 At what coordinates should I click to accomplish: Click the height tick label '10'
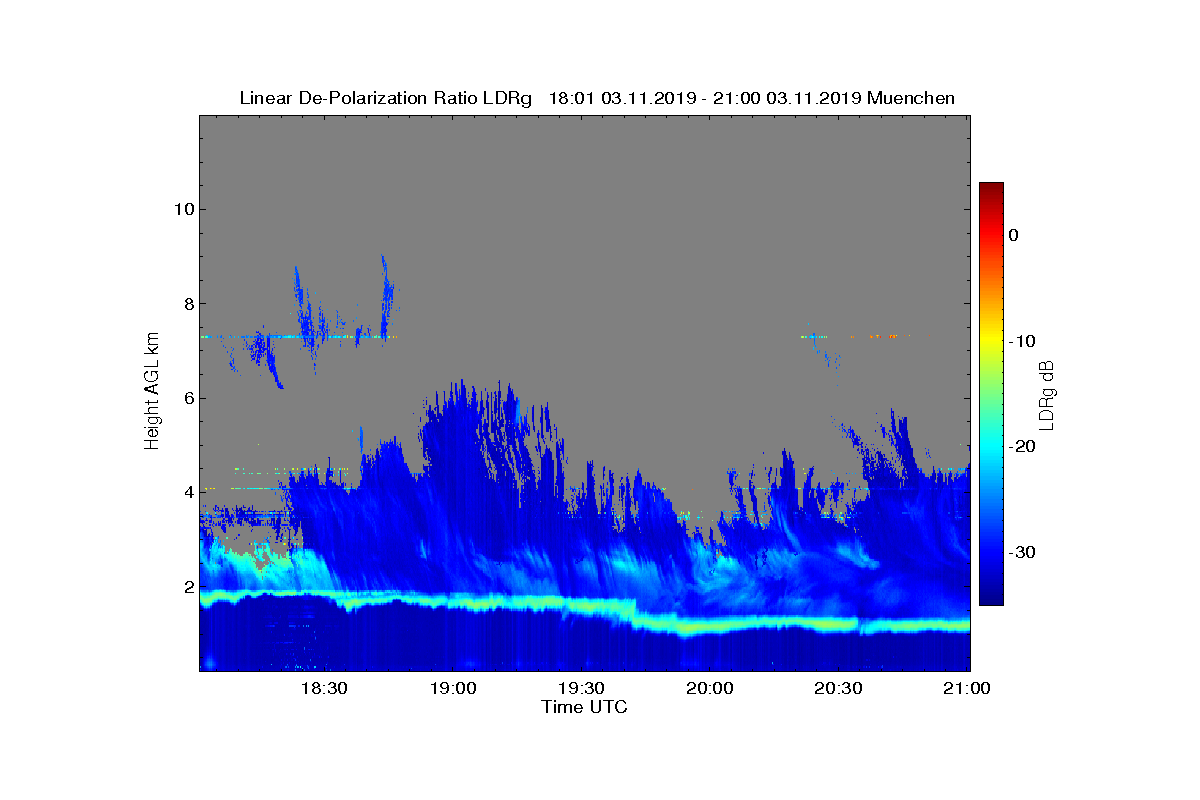point(183,209)
